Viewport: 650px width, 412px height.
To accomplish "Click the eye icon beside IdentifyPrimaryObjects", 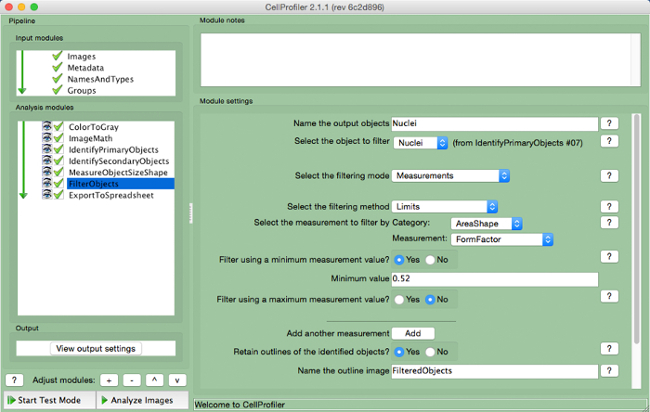I will [46, 149].
